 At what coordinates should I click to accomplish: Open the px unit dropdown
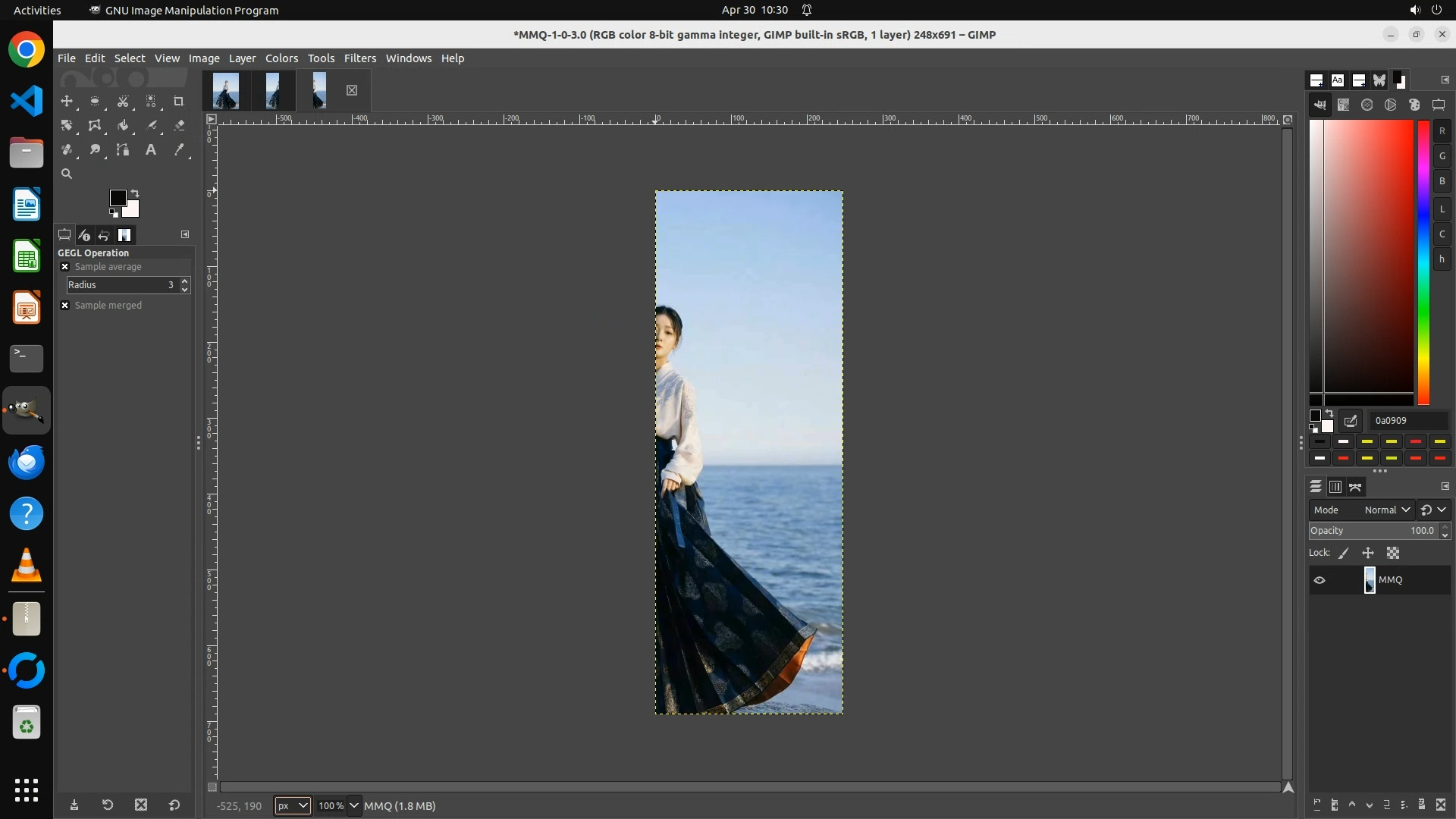(x=292, y=806)
